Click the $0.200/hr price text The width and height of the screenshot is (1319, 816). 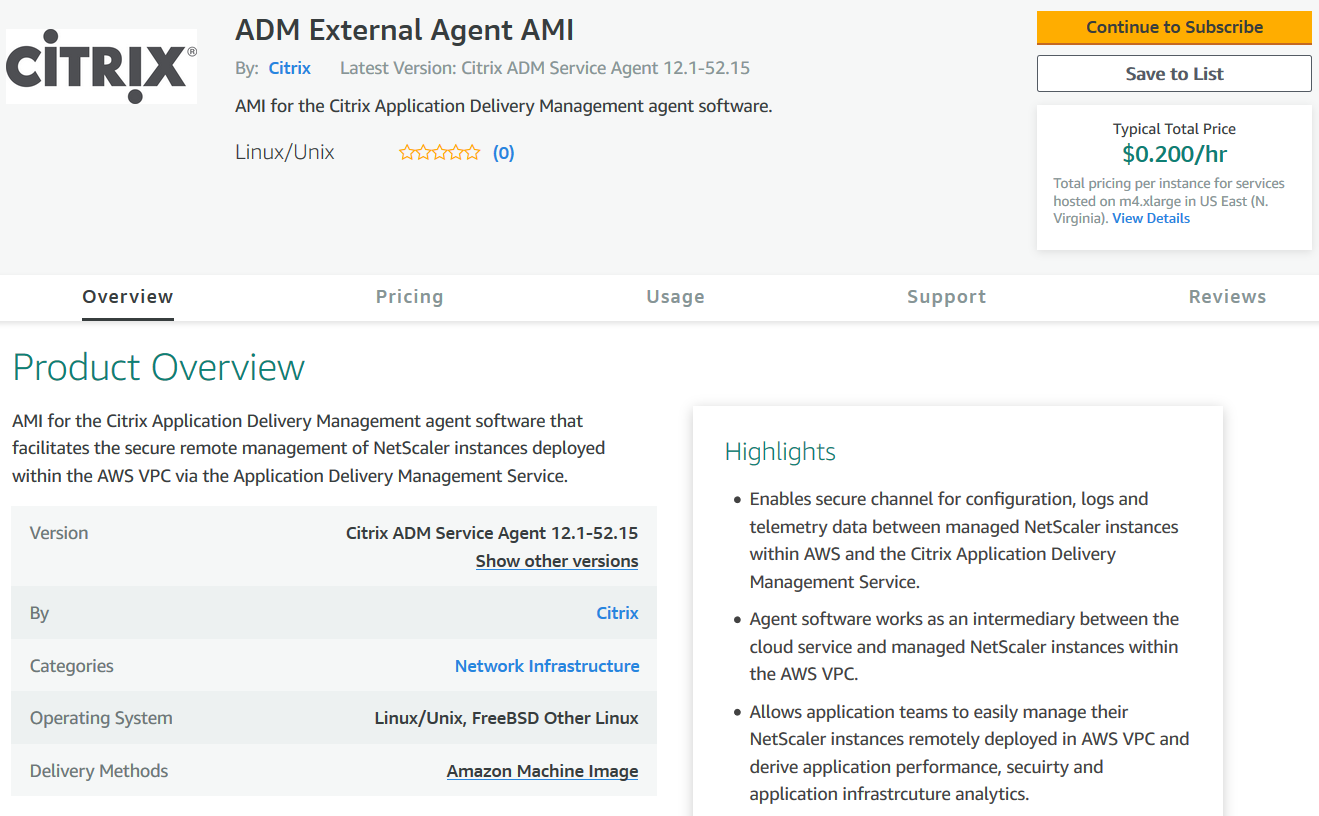pyautogui.click(x=1174, y=154)
